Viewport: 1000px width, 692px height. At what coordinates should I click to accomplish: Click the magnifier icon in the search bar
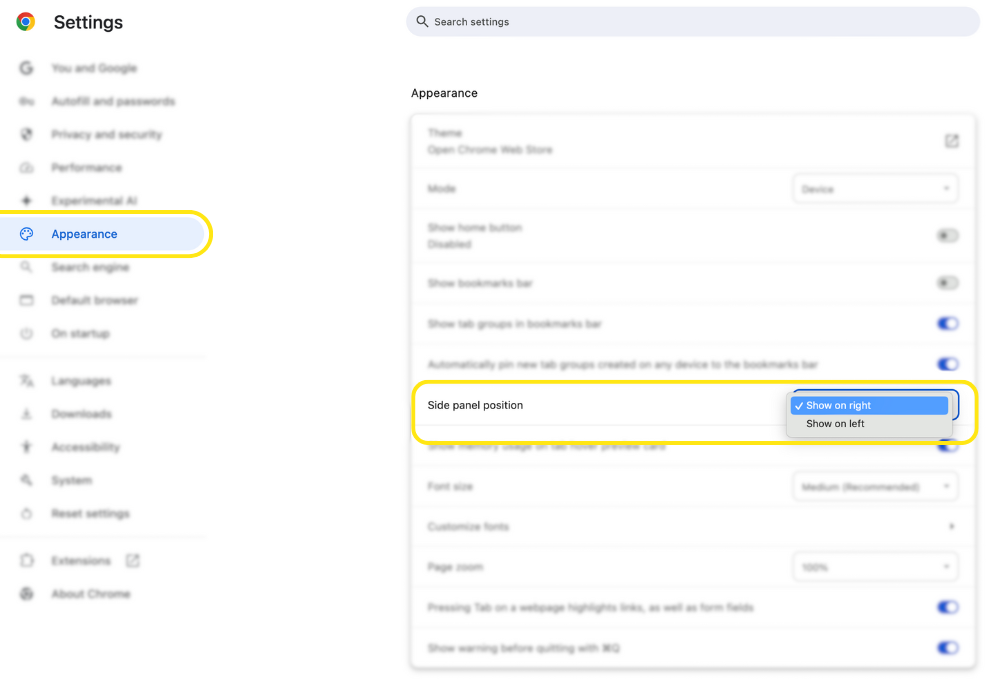(x=421, y=21)
